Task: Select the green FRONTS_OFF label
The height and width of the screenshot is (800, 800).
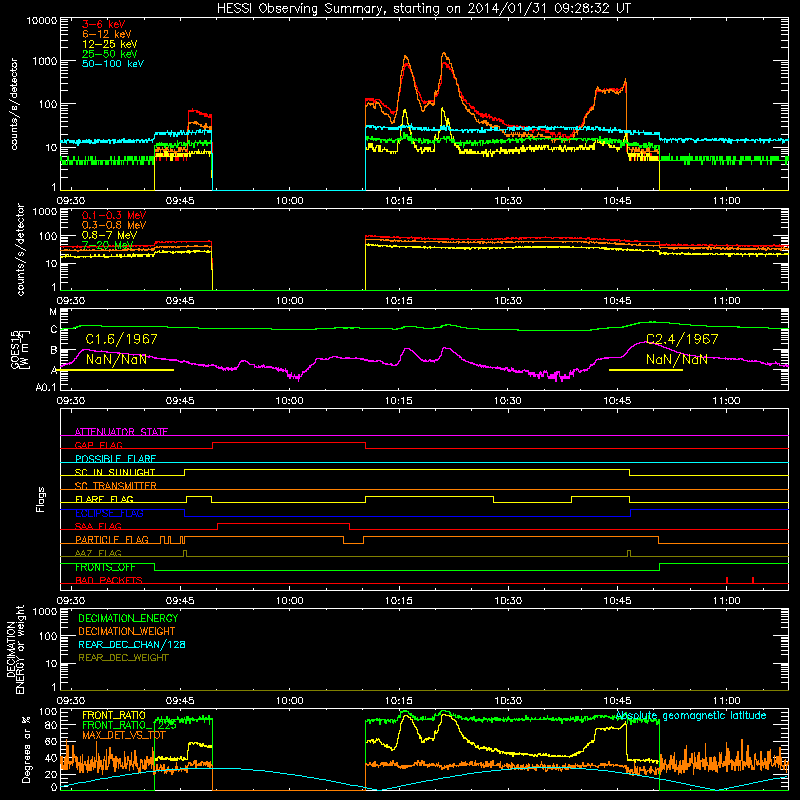Action: pyautogui.click(x=105, y=567)
